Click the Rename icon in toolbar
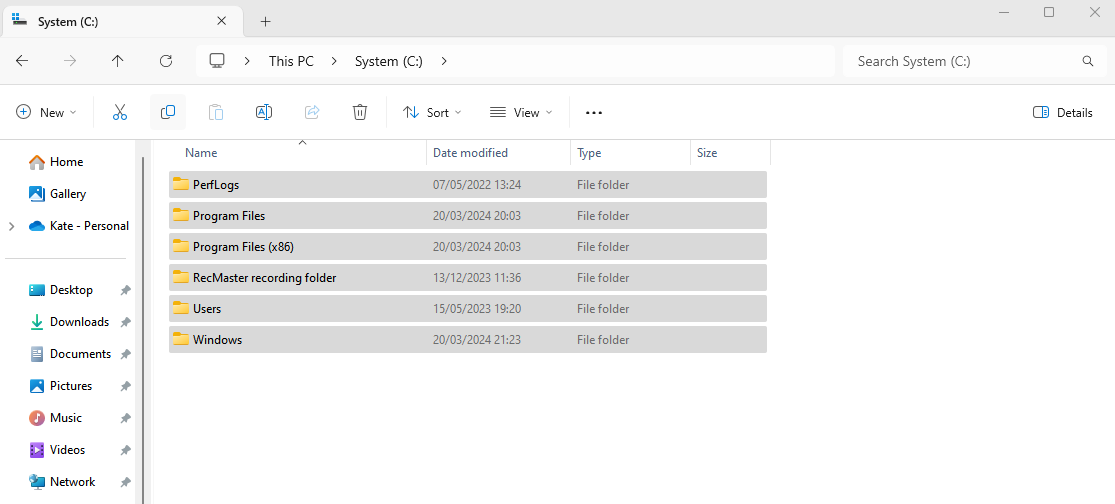Image resolution: width=1115 pixels, height=504 pixels. tap(264, 113)
